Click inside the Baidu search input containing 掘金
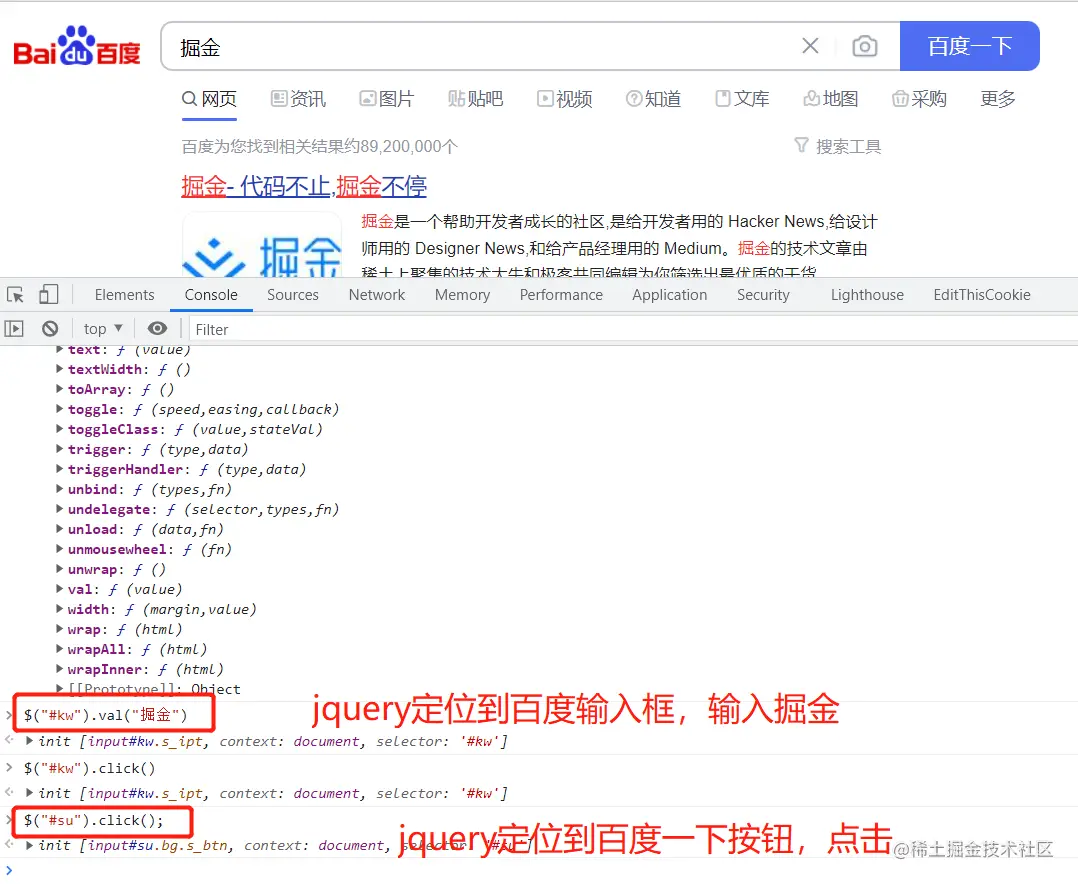The width and height of the screenshot is (1078, 884). point(481,46)
